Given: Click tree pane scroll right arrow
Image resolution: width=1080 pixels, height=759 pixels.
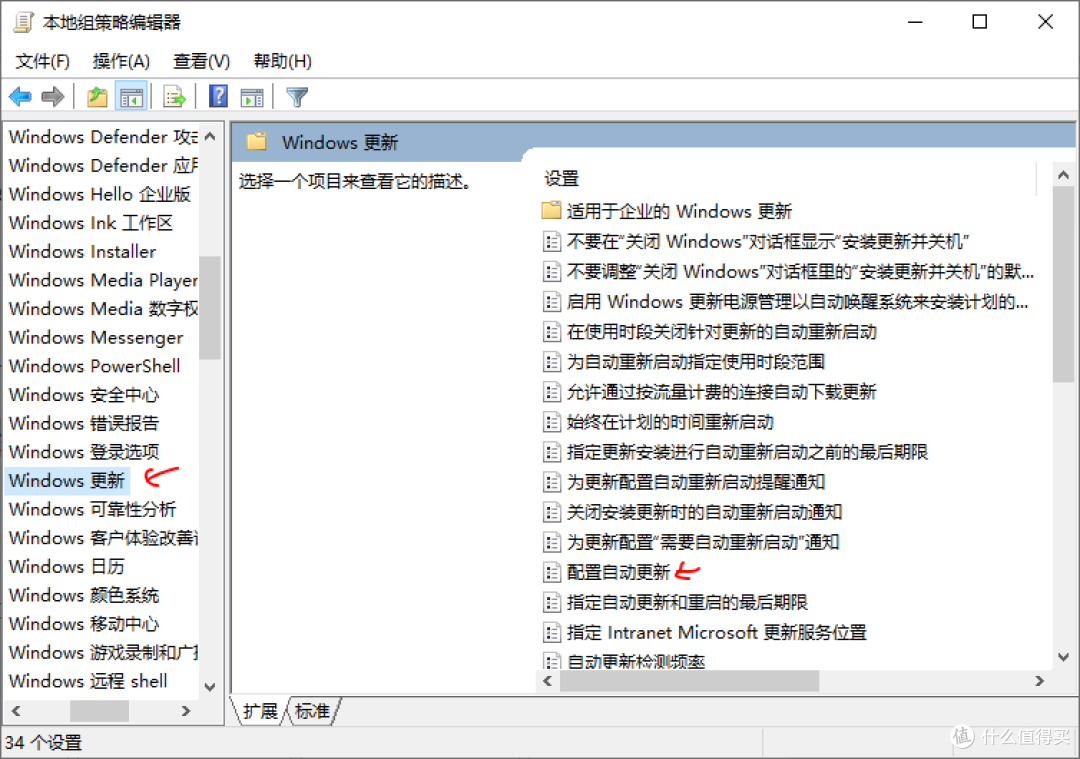Looking at the screenshot, I should tap(185, 711).
